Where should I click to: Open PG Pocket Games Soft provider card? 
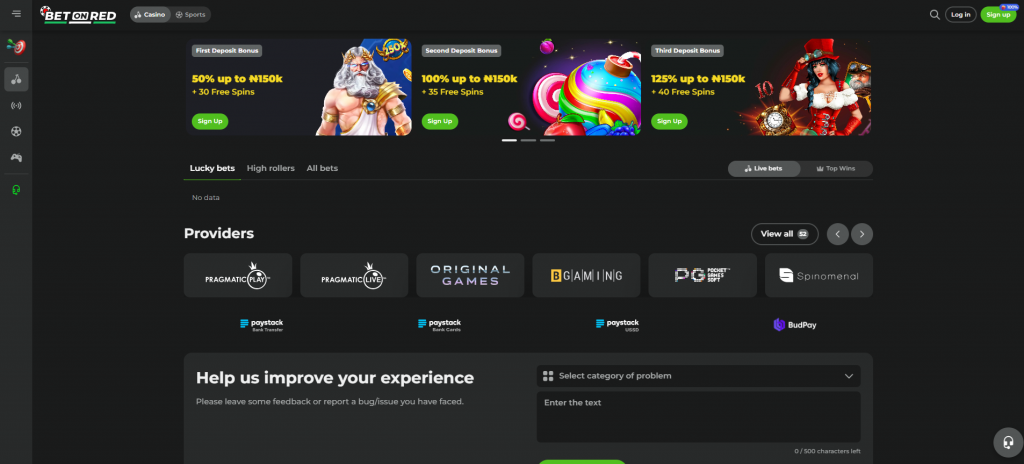point(703,275)
